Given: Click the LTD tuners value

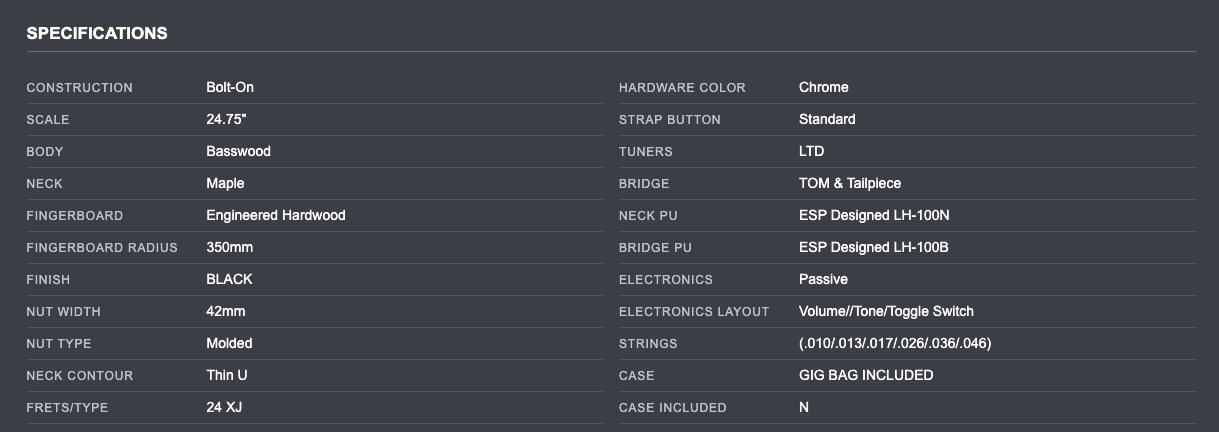Looking at the screenshot, I should [811, 151].
